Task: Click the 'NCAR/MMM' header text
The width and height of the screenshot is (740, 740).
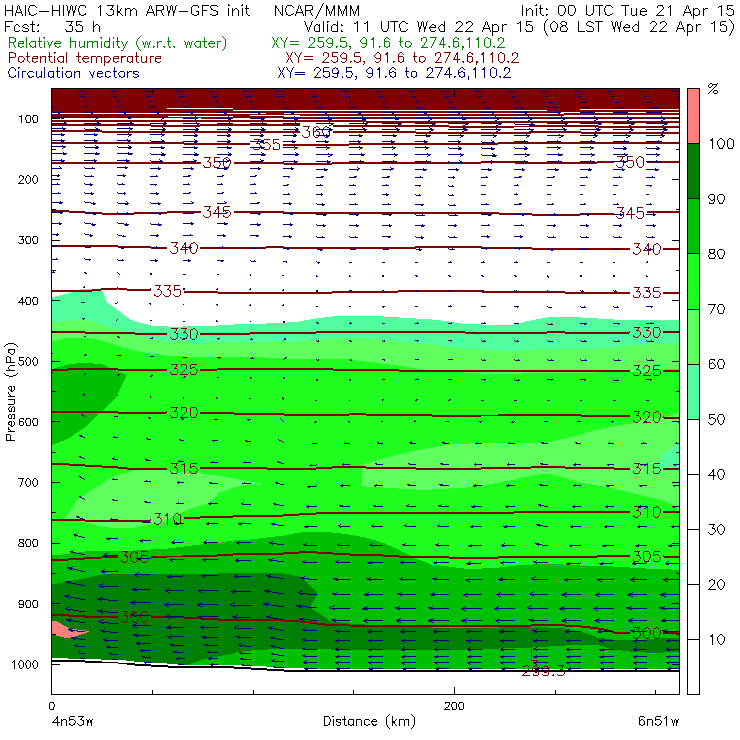Action: point(317,11)
